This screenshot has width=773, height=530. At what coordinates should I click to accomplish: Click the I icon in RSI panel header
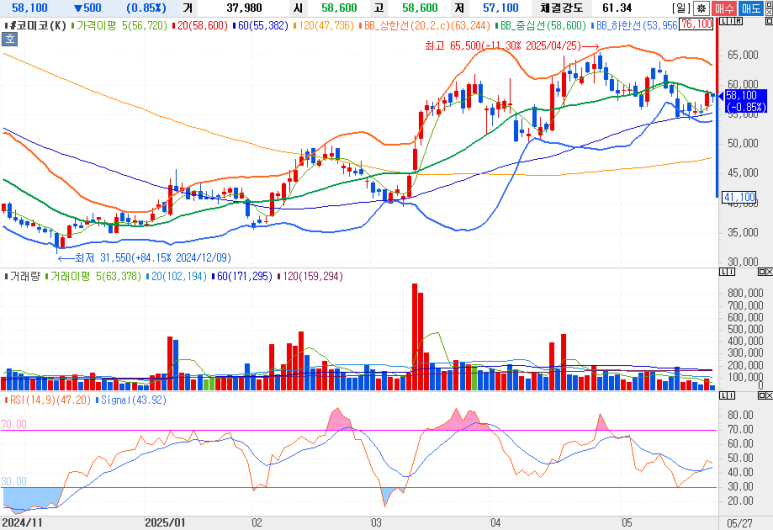pyautogui.click(x=731, y=395)
